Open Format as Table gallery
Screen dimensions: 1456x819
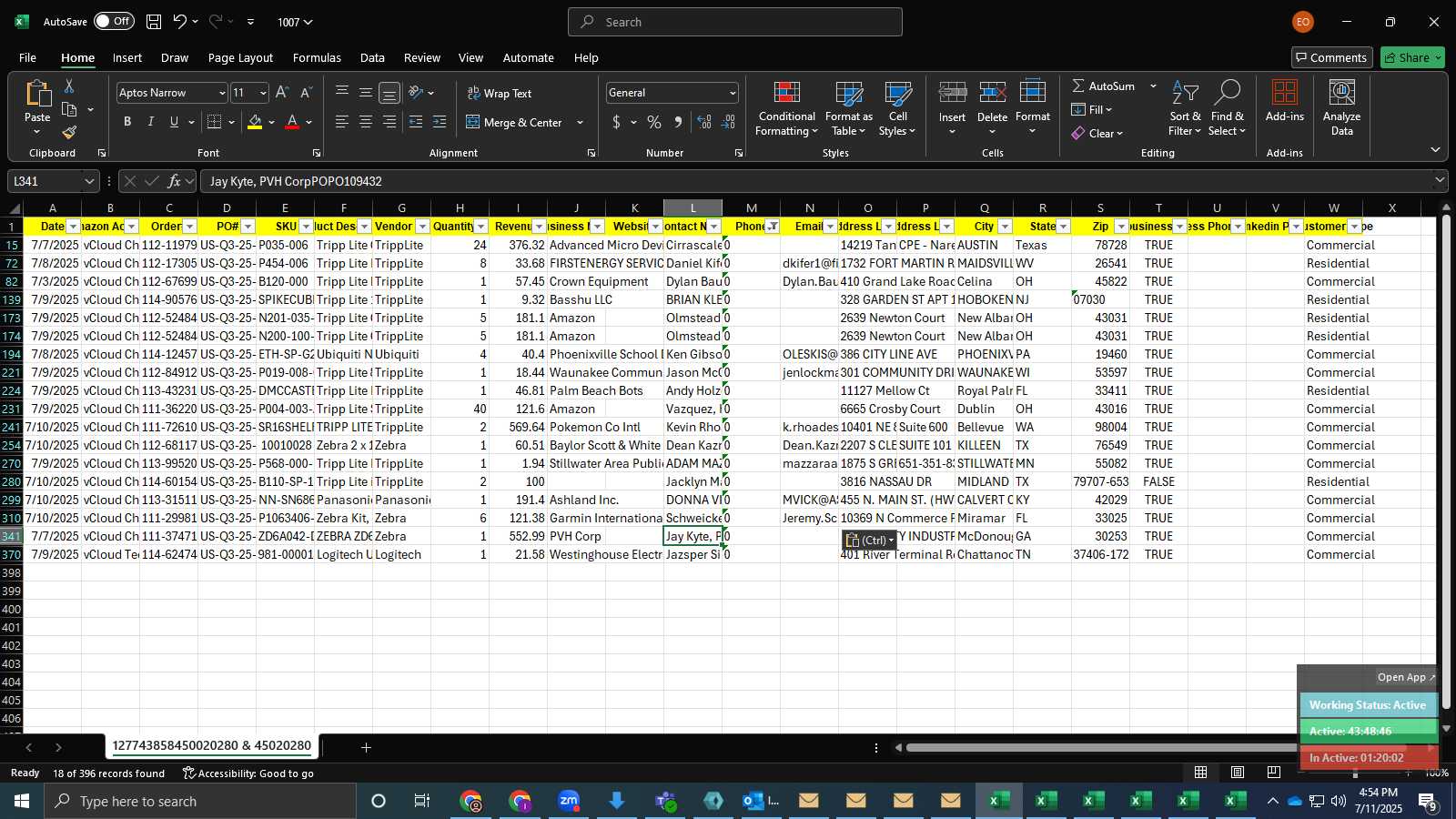(848, 109)
